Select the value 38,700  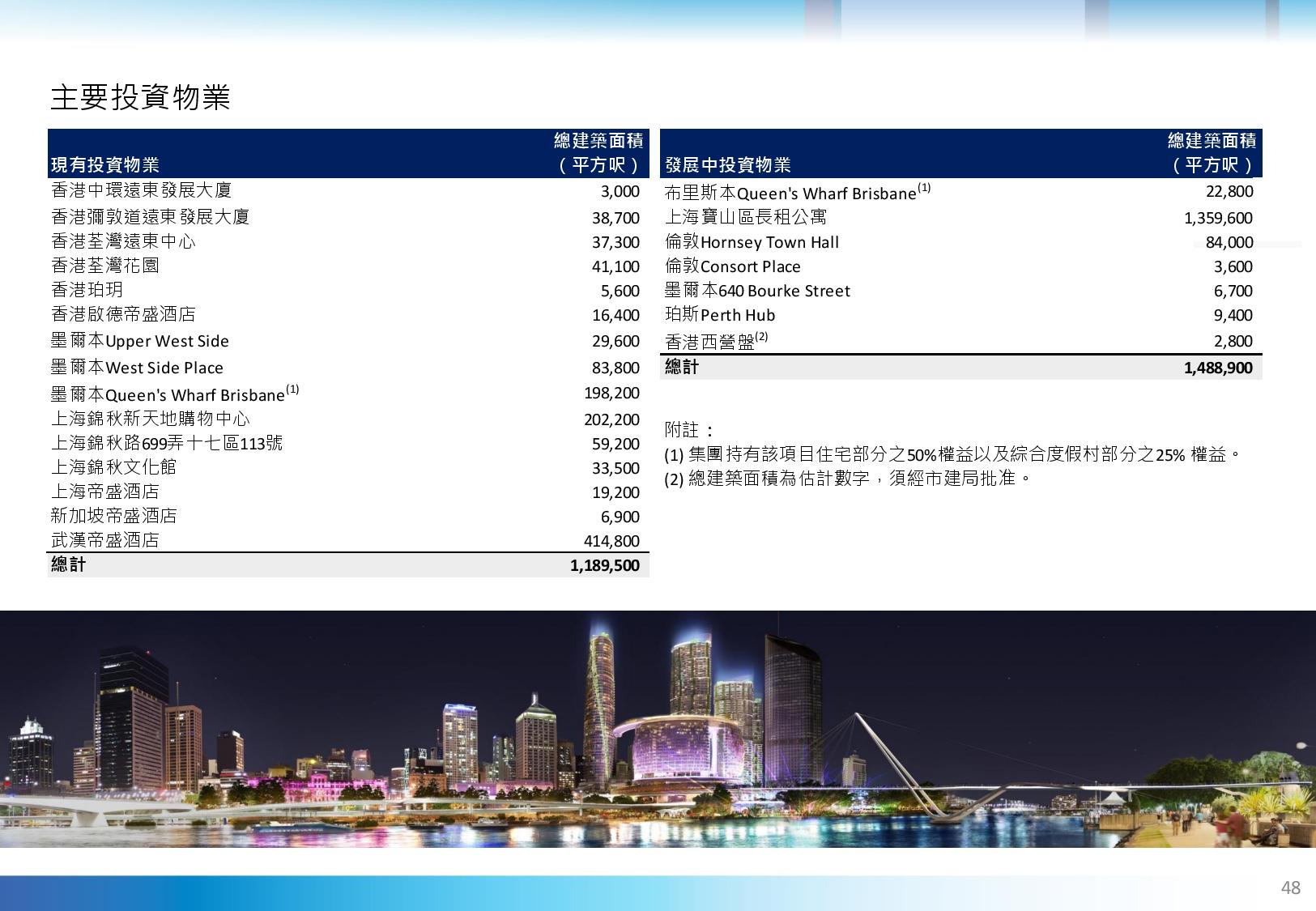[x=615, y=218]
